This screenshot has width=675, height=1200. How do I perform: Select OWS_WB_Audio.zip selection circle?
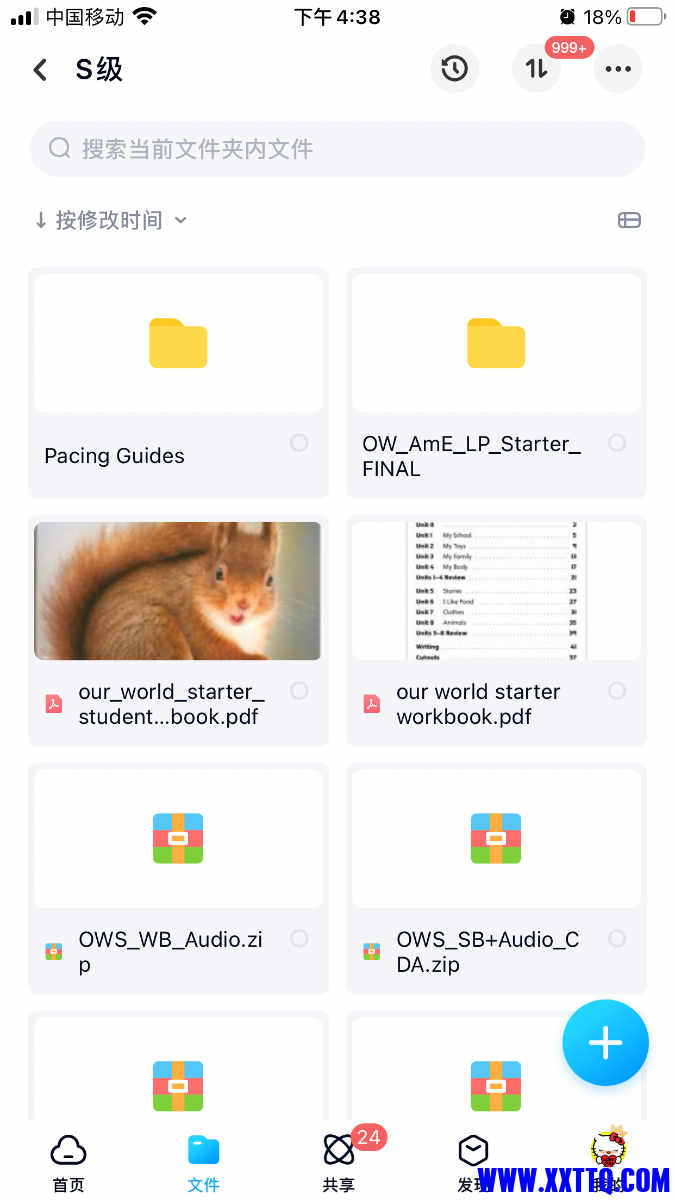click(299, 938)
